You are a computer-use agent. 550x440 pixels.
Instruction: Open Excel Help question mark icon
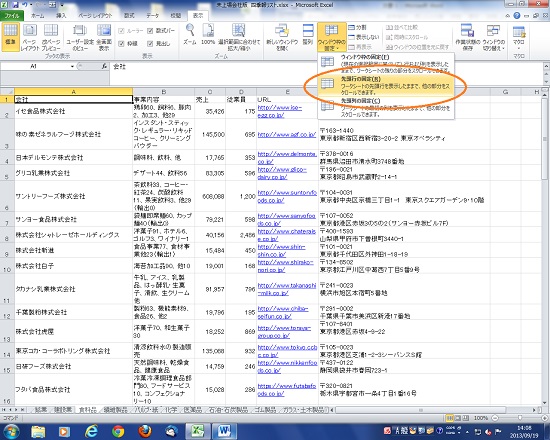pos(517,15)
